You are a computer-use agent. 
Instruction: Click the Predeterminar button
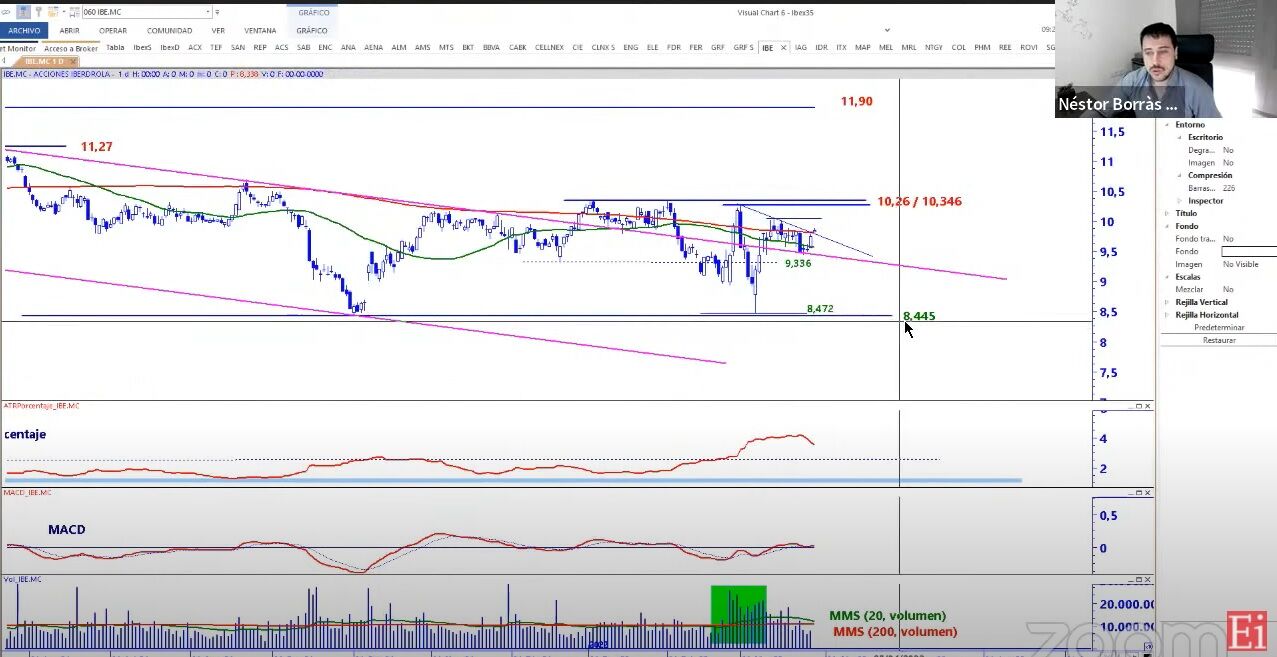pyautogui.click(x=1219, y=327)
